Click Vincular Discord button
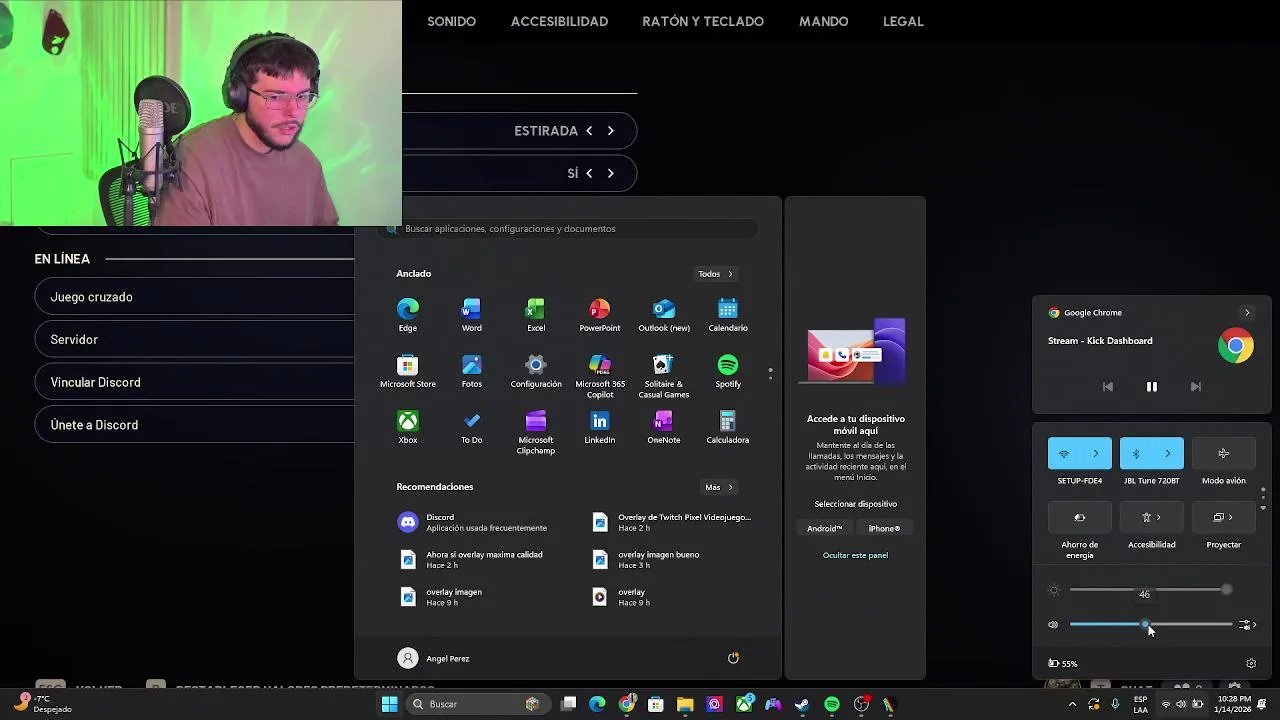 tap(195, 382)
